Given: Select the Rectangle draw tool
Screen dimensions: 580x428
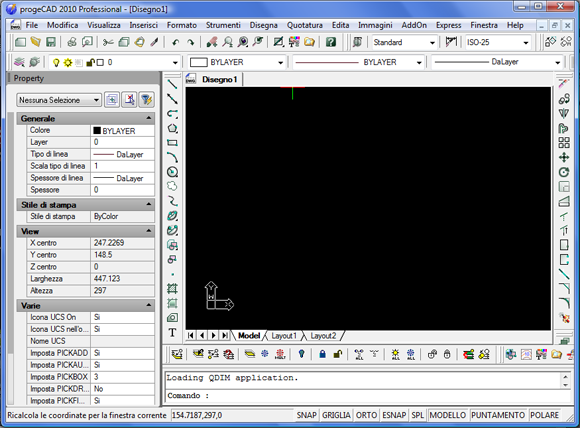Looking at the screenshot, I should [172, 143].
